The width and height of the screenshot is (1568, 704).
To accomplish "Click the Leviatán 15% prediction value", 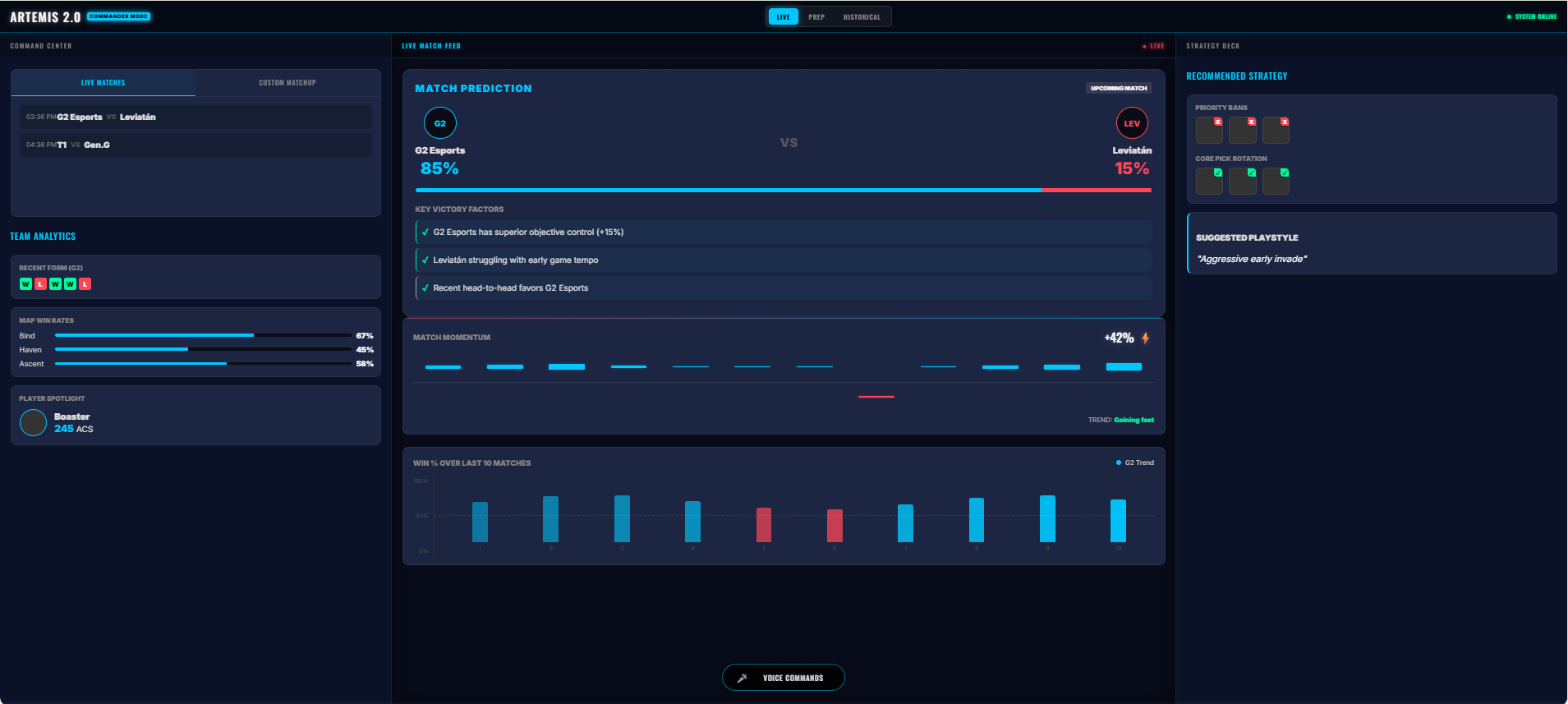I will click(1132, 168).
